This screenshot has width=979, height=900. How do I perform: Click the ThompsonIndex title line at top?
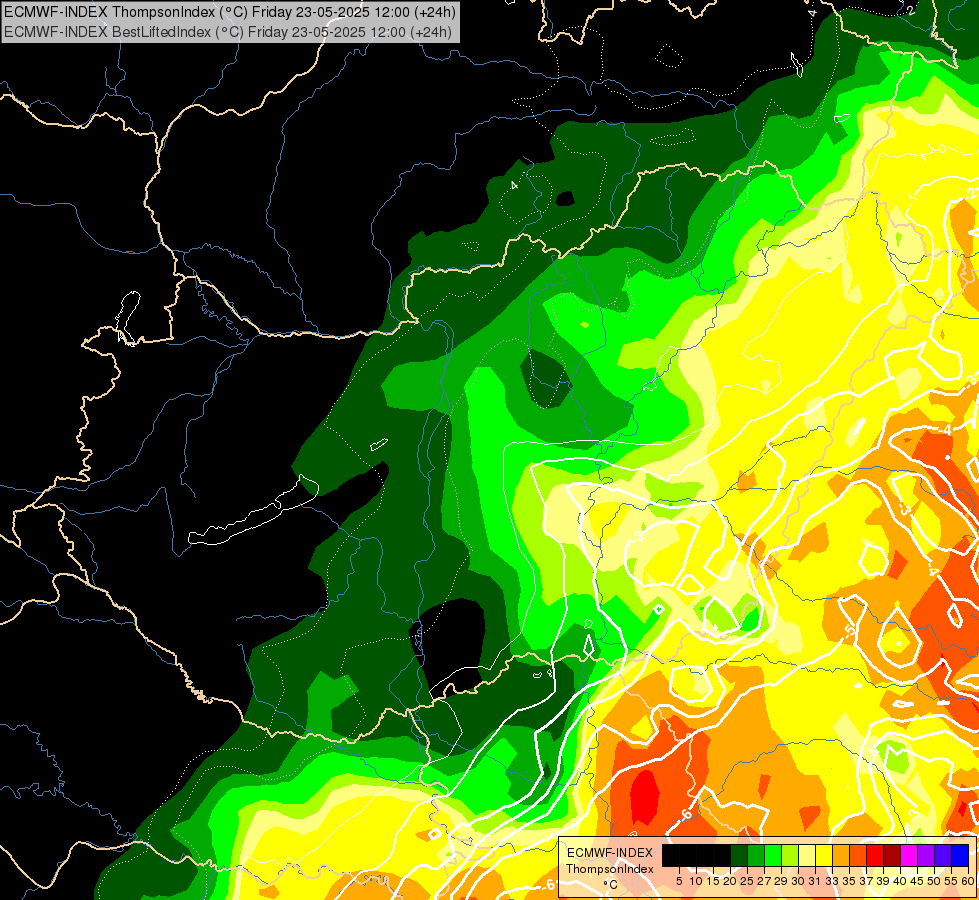coord(230,11)
